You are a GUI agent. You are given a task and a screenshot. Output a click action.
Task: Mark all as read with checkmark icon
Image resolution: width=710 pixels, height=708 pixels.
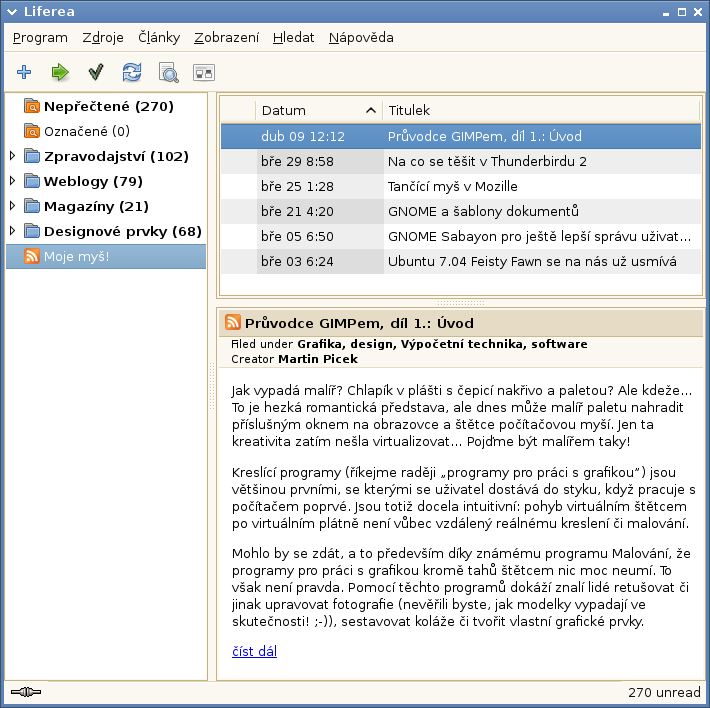tap(96, 72)
